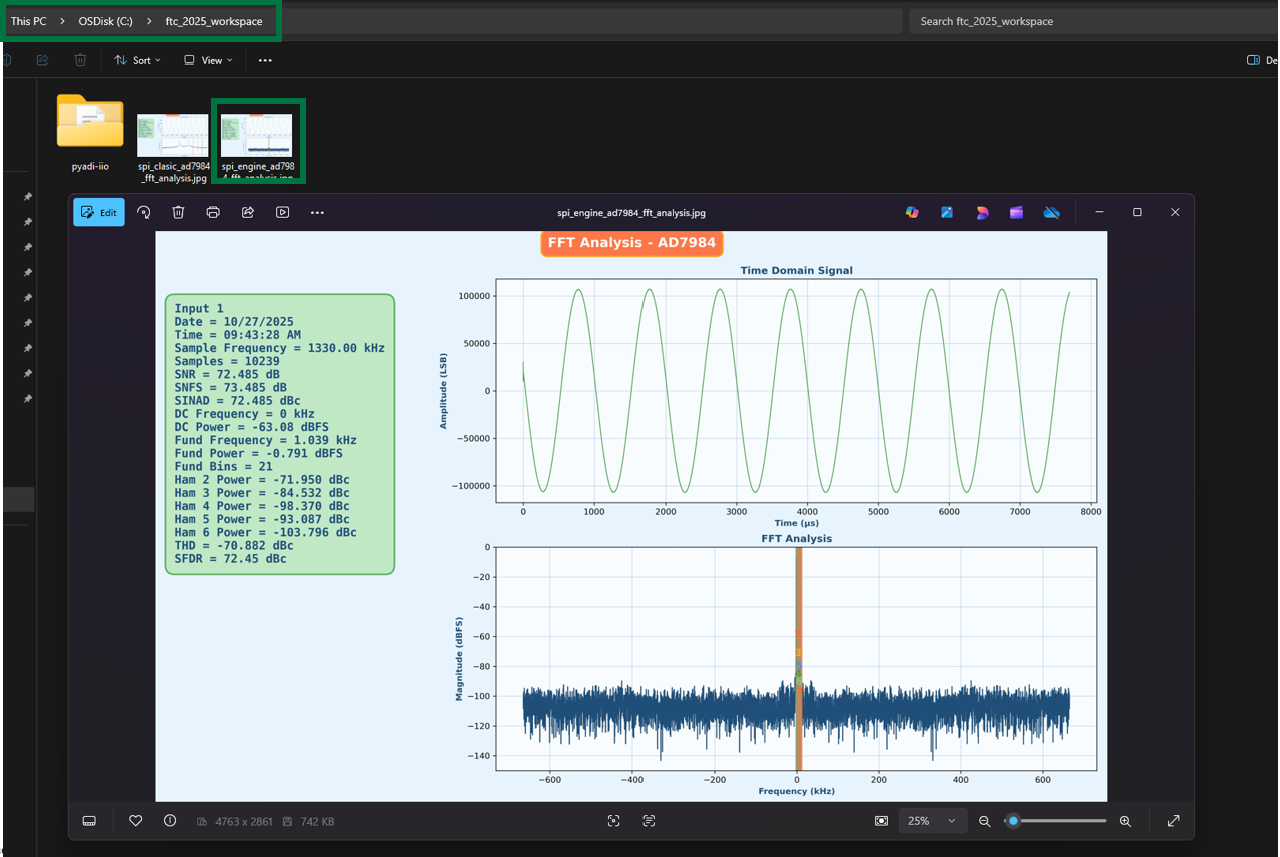The image size is (1280, 857).
Task: Start a slideshow with the slideshow icon
Action: (x=283, y=212)
